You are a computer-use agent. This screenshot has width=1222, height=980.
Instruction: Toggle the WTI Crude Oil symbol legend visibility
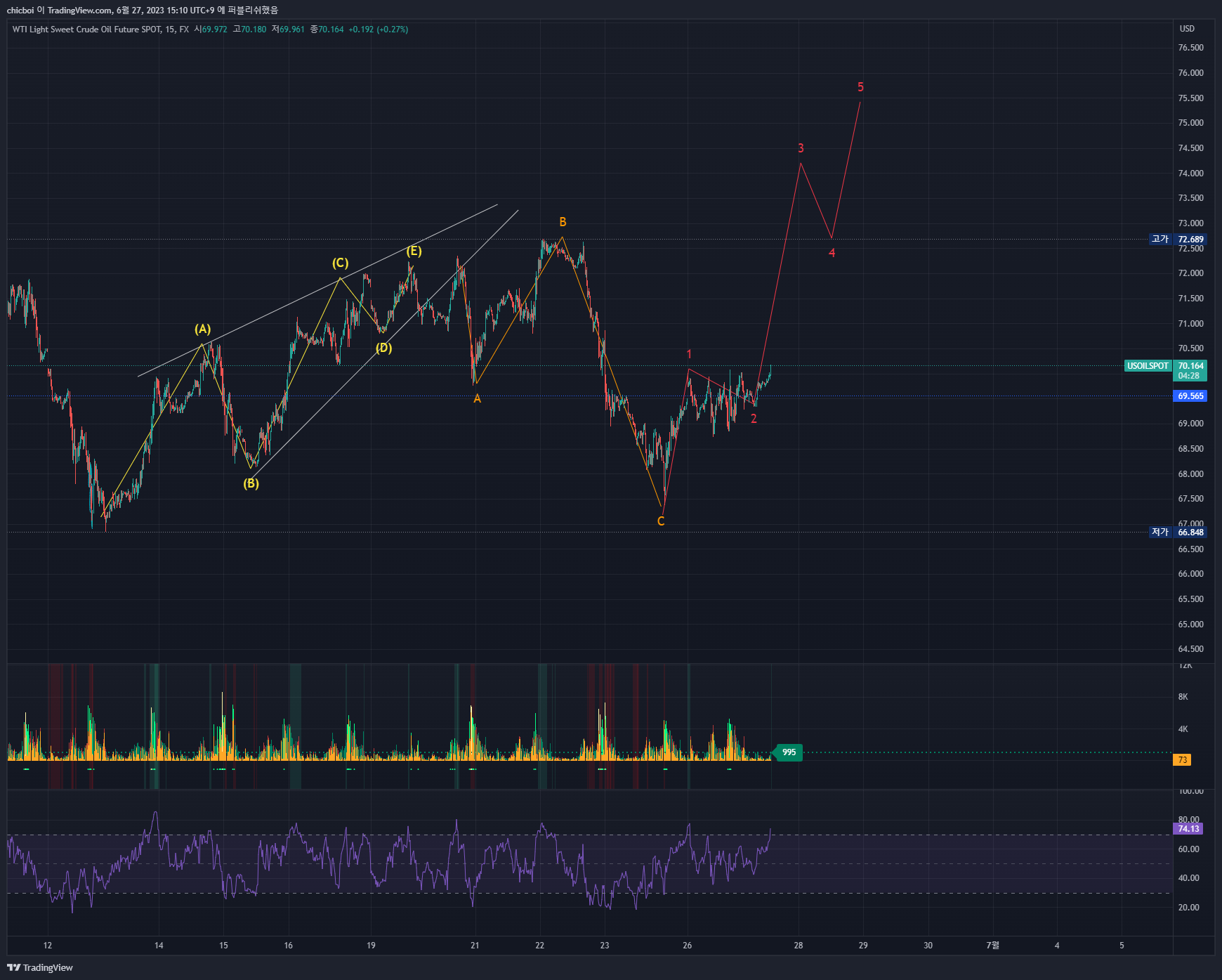click(x=91, y=30)
